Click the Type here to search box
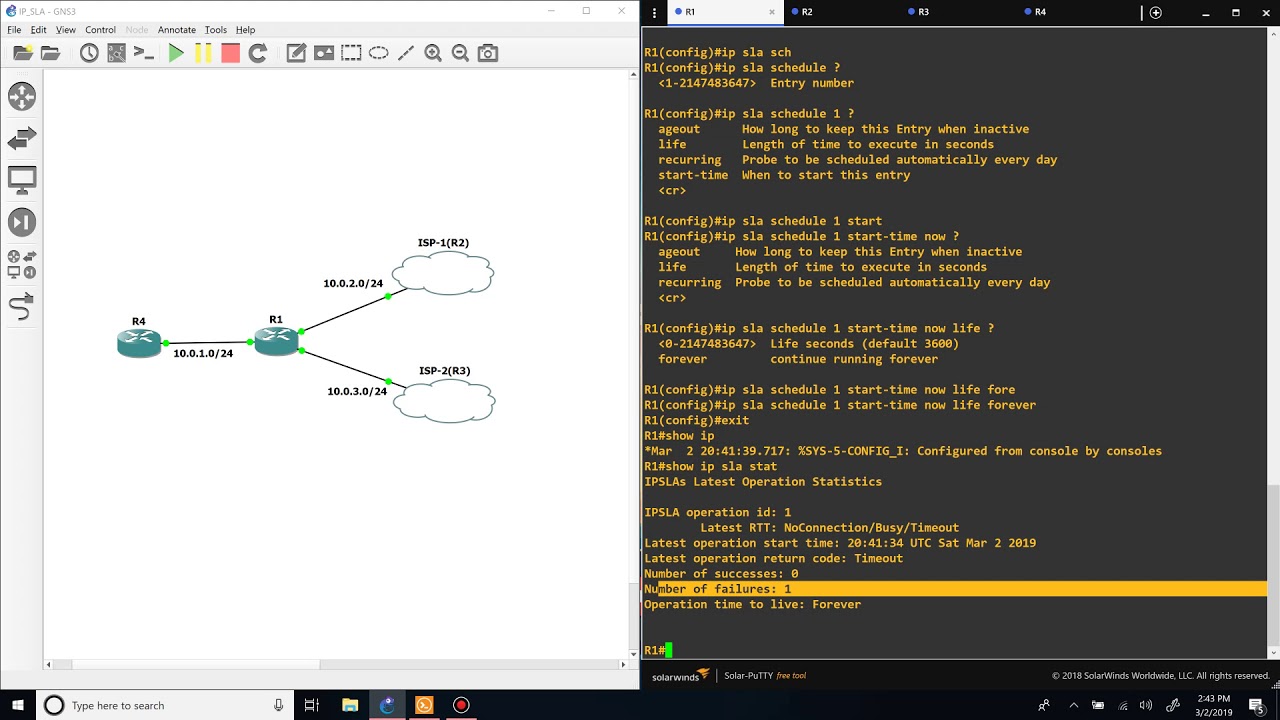 [x=165, y=705]
